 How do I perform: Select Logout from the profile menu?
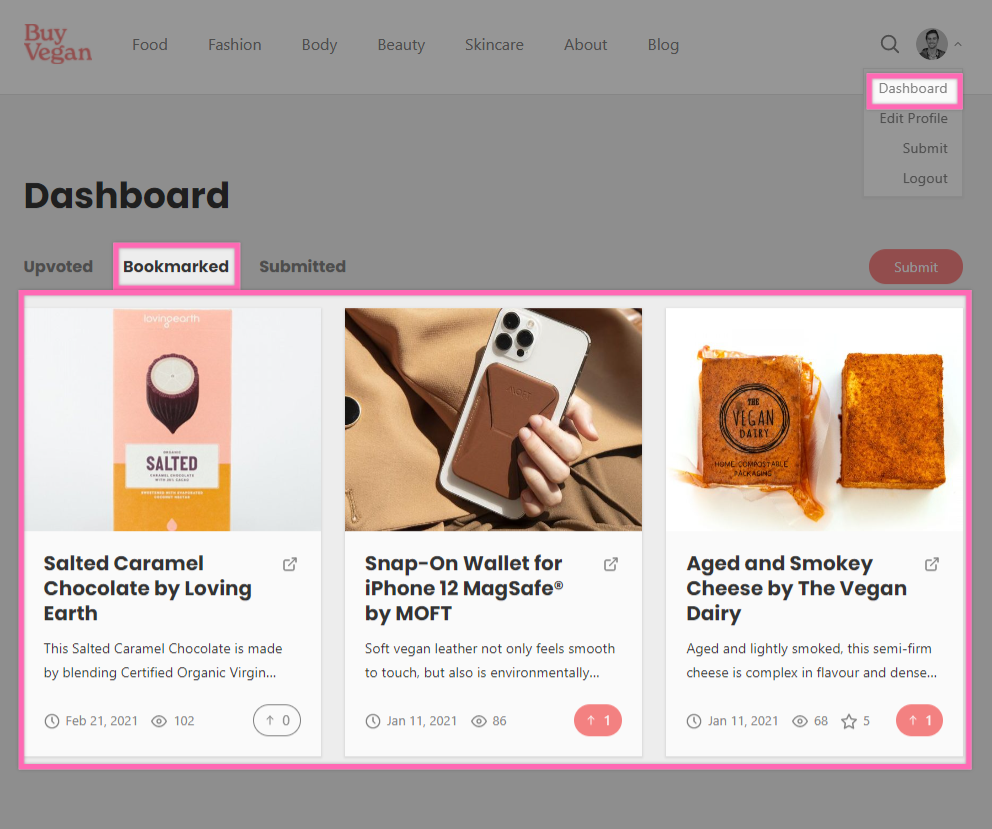pos(925,178)
